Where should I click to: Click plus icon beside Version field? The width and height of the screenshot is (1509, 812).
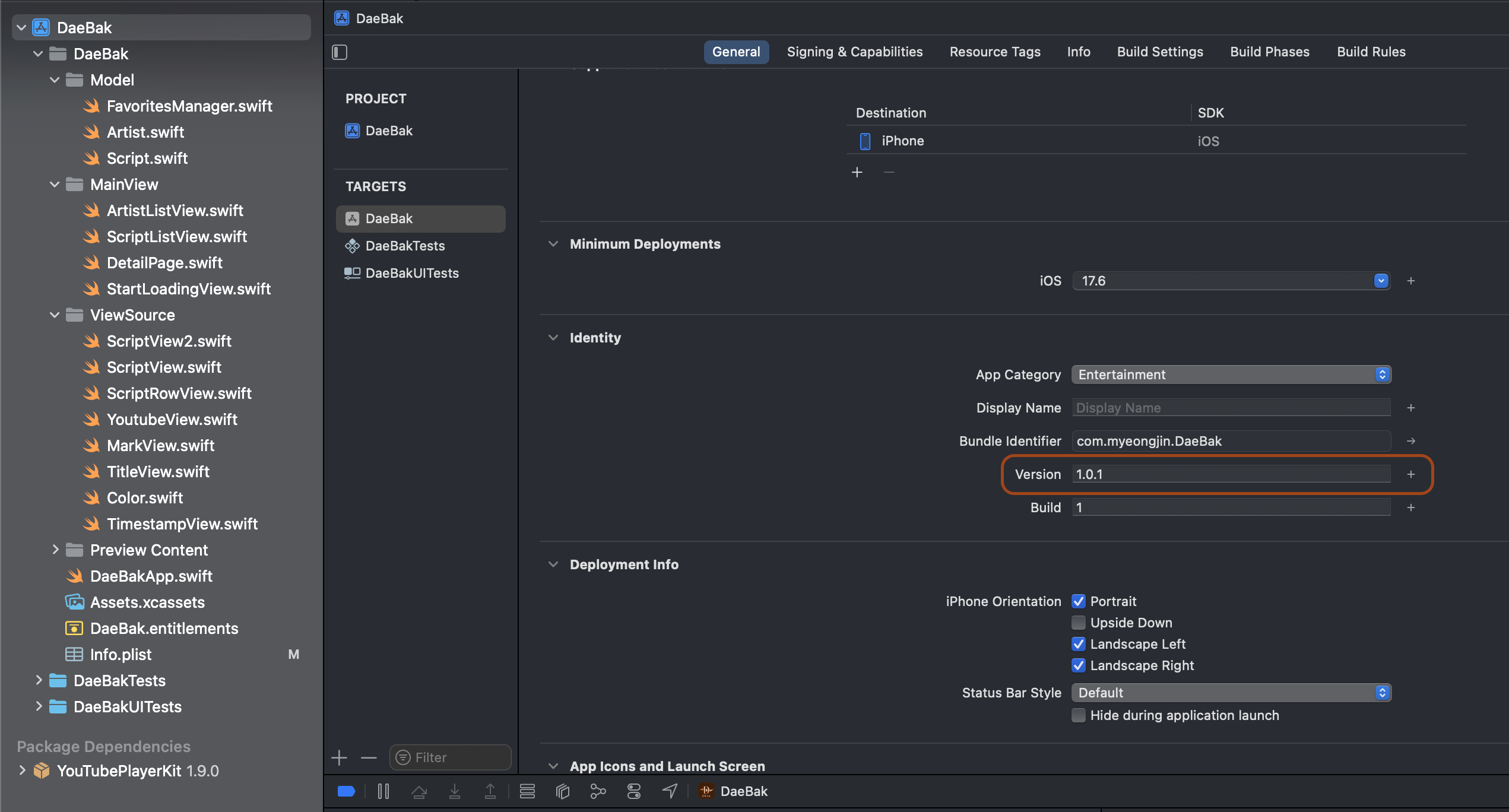coord(1411,474)
